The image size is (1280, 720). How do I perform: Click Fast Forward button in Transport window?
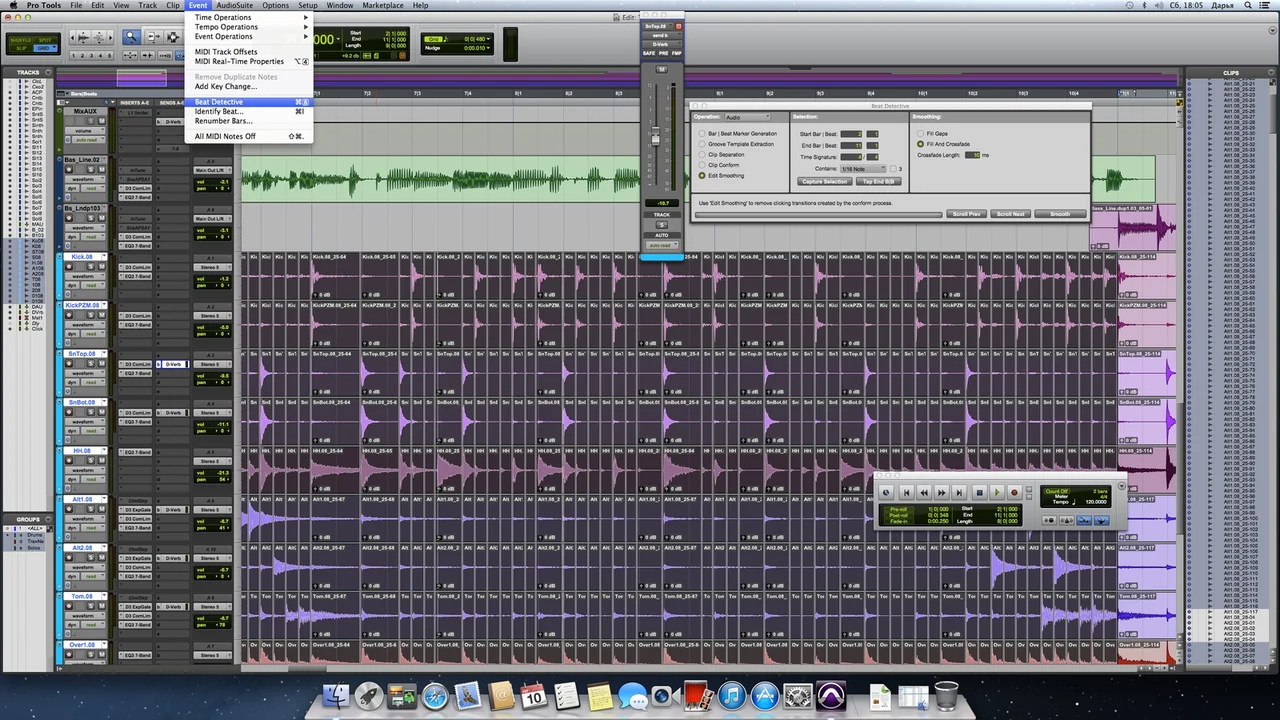pos(941,492)
